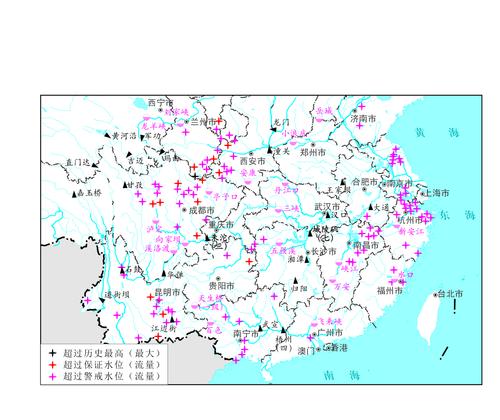500x420 pixels.
Task: Click the 丹江口 reservoir label
Action: coord(286,190)
